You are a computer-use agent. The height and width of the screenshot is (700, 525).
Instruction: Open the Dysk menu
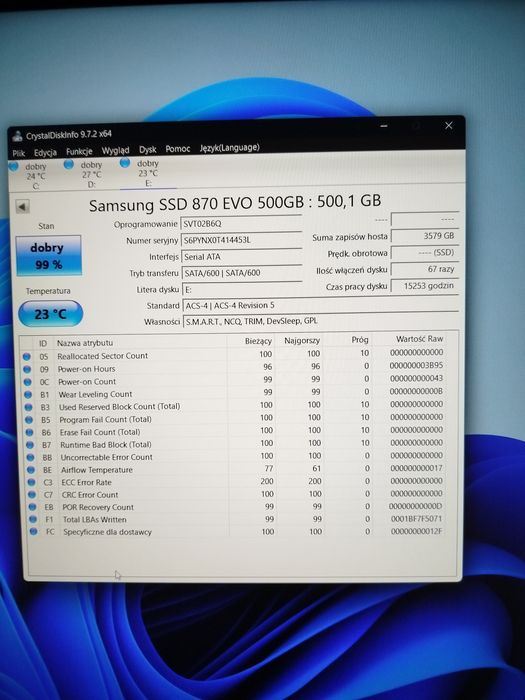click(148, 150)
